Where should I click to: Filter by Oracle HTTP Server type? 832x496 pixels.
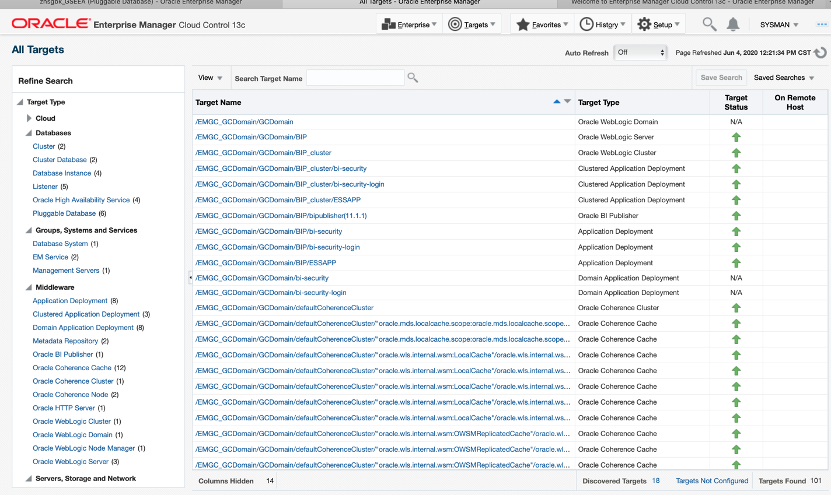point(64,408)
